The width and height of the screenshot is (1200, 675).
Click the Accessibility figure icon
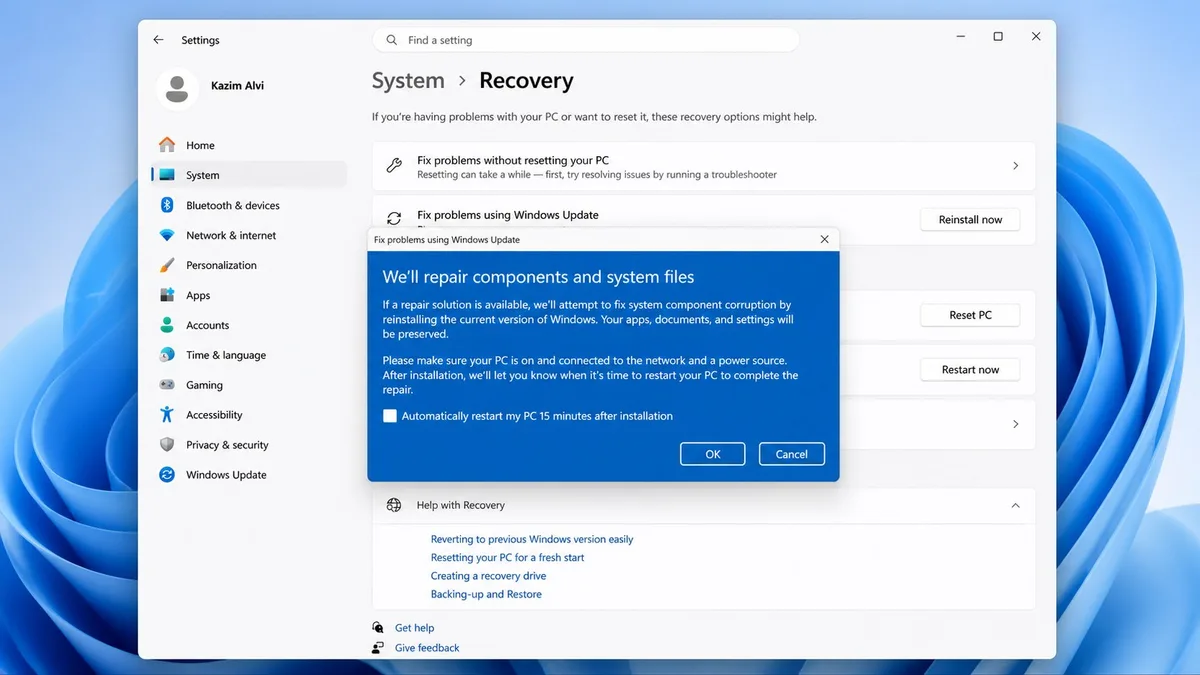(167, 415)
